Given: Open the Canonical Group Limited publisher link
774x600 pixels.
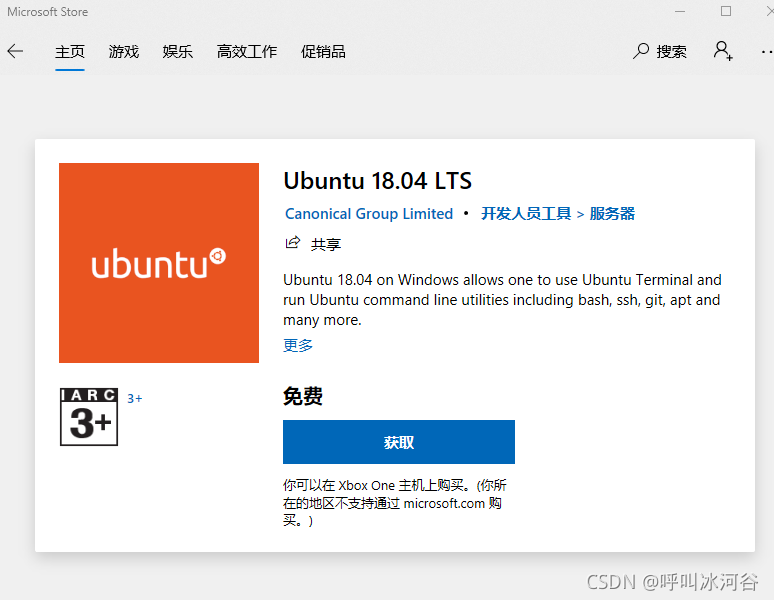Looking at the screenshot, I should 369,214.
